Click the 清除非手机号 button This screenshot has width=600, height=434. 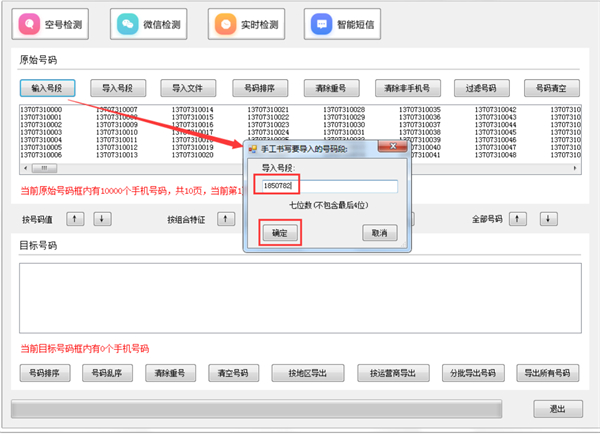coord(408,88)
